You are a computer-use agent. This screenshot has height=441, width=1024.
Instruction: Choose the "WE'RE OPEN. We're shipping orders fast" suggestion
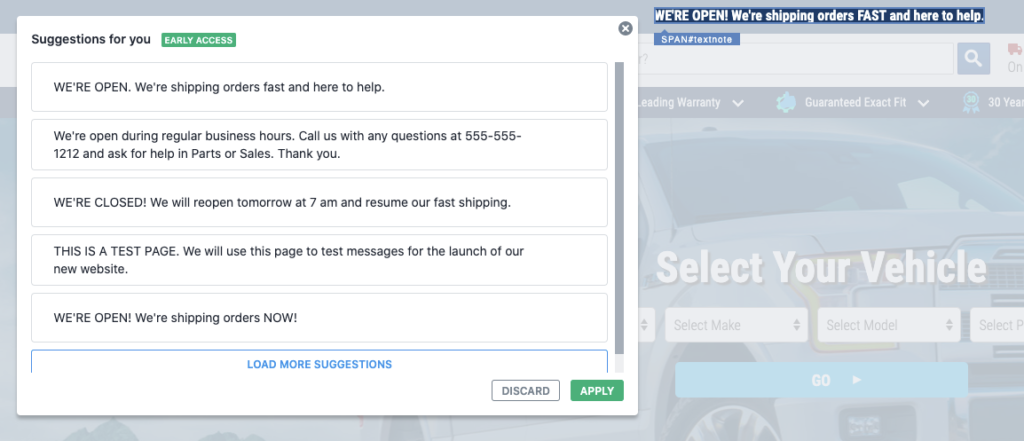[319, 87]
